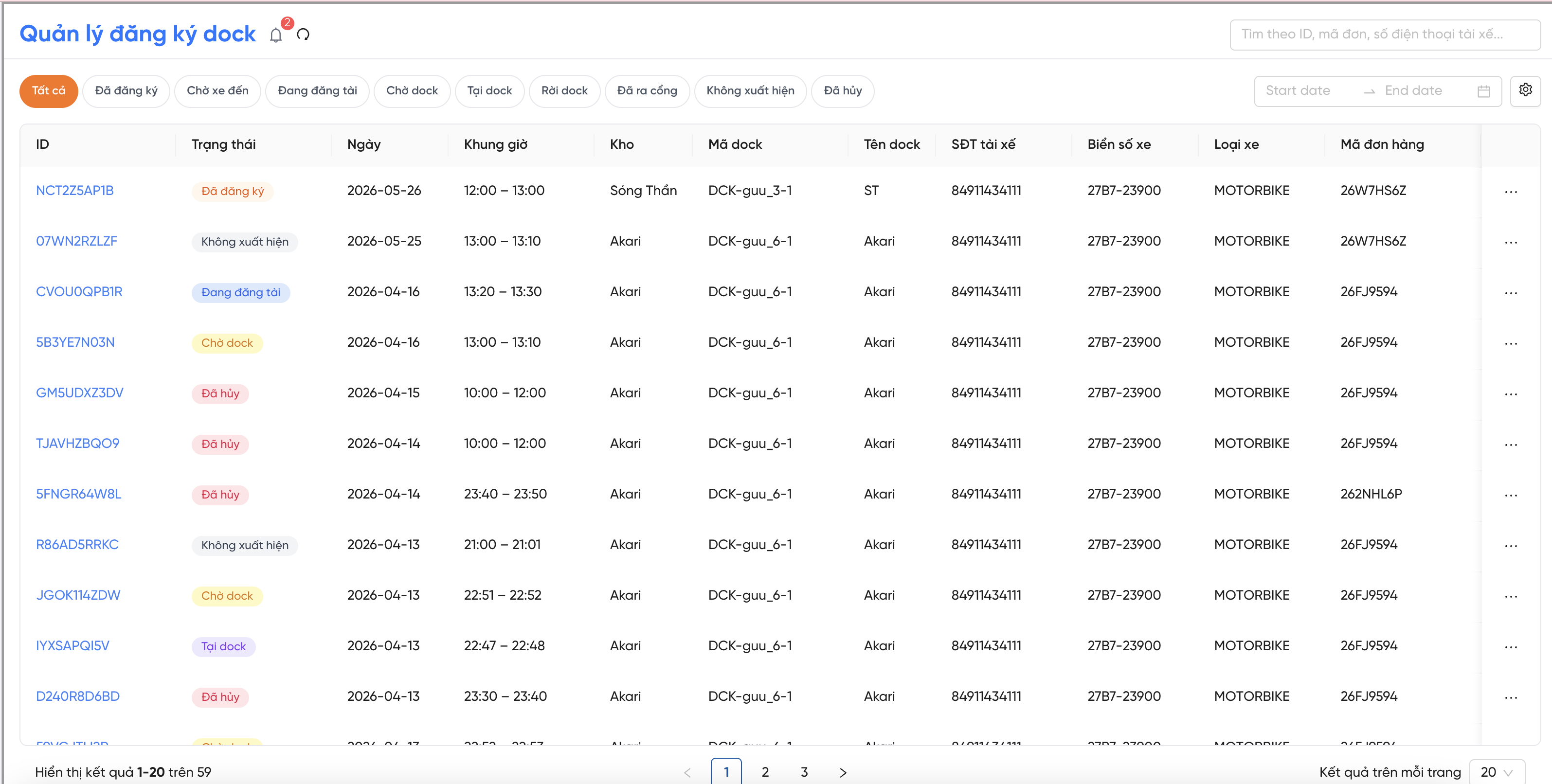Screen dimensions: 1552x784
Task: Click the Quản lý đăng ký dock title
Action: click(137, 35)
